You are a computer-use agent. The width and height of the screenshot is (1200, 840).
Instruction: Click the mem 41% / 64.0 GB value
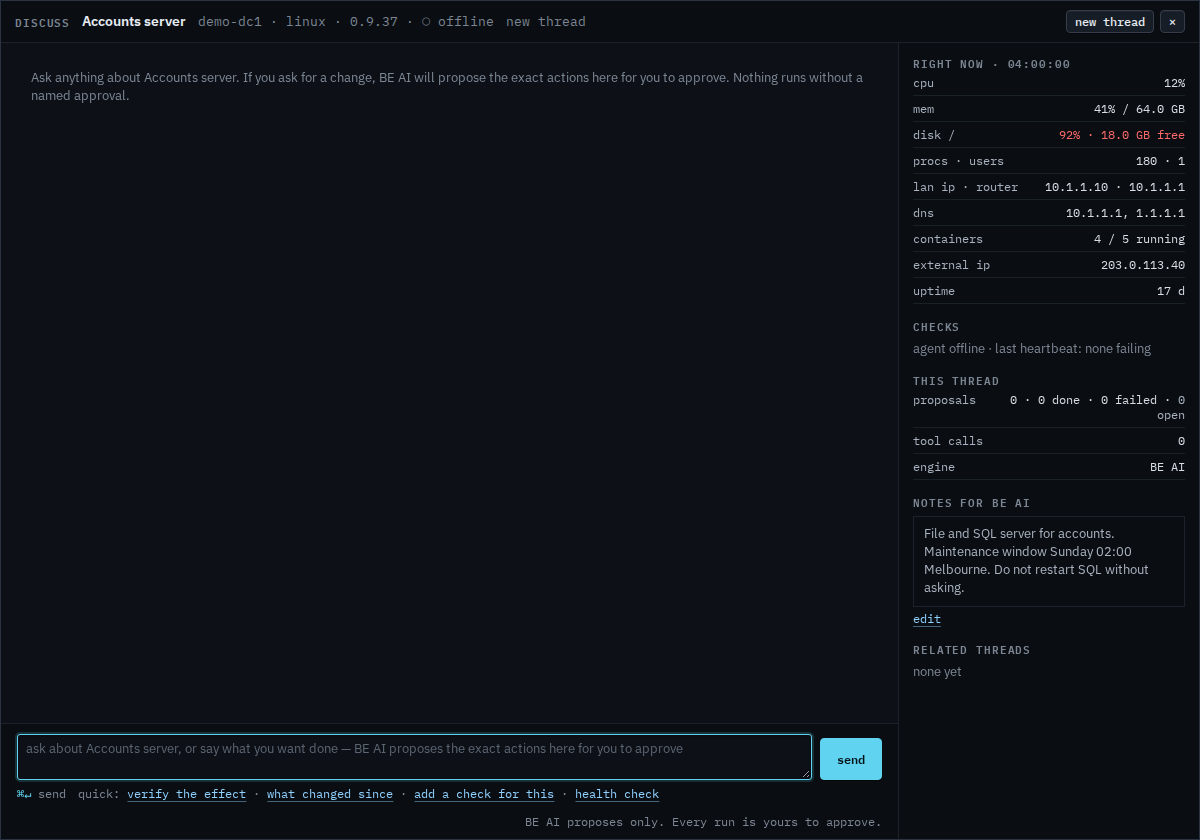click(1139, 109)
